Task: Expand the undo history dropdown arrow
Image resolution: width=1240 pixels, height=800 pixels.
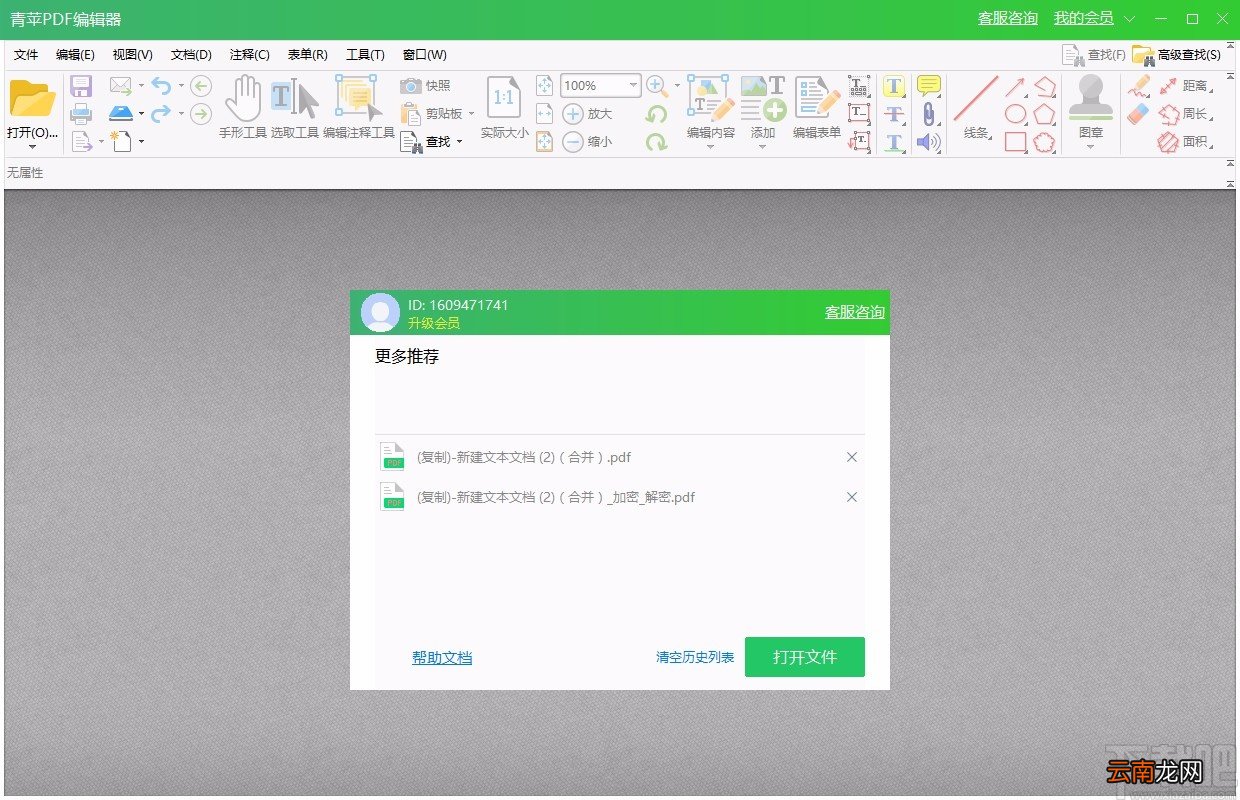Action: 181,86
